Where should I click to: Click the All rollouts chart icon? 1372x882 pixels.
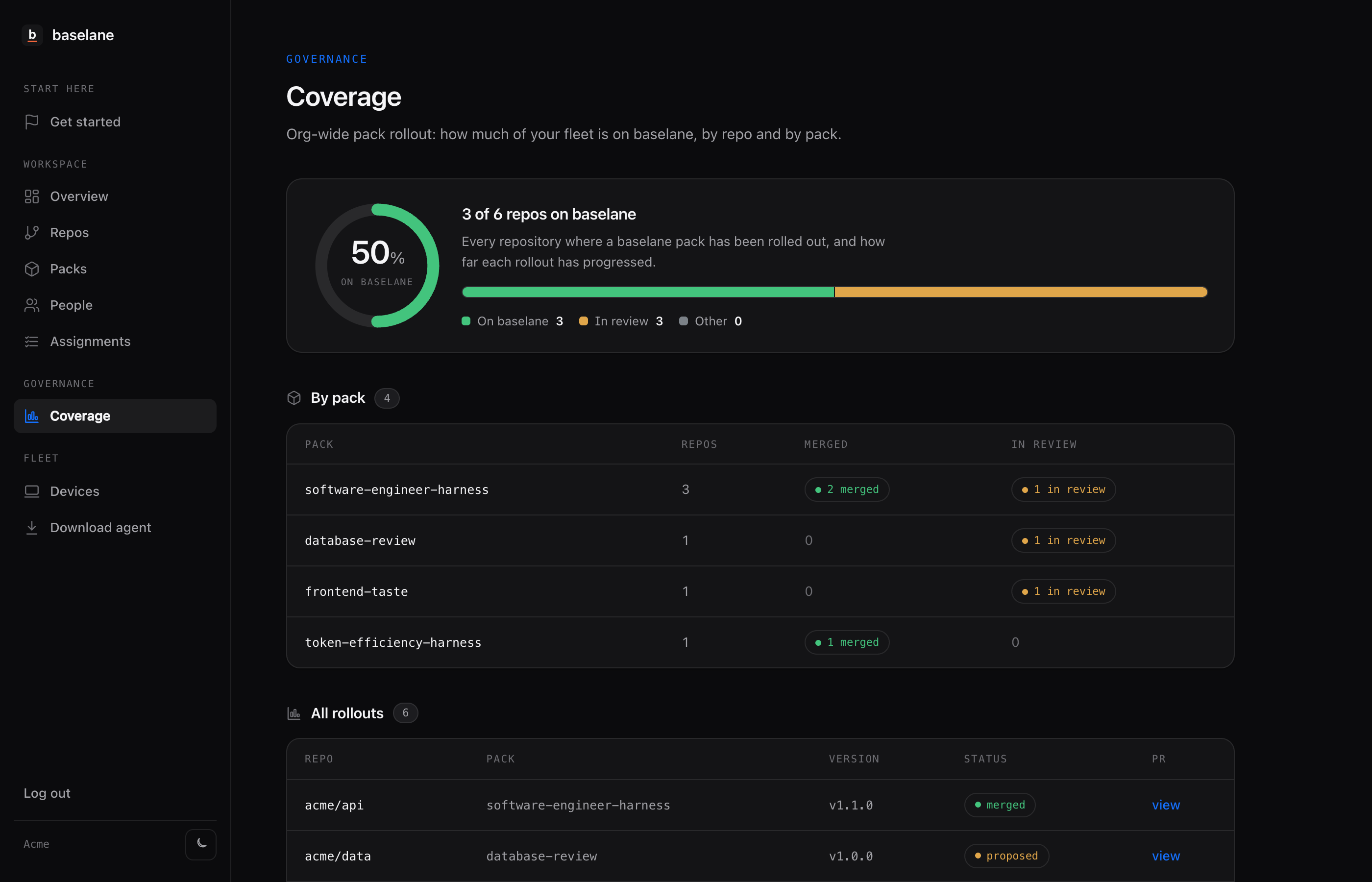click(294, 713)
